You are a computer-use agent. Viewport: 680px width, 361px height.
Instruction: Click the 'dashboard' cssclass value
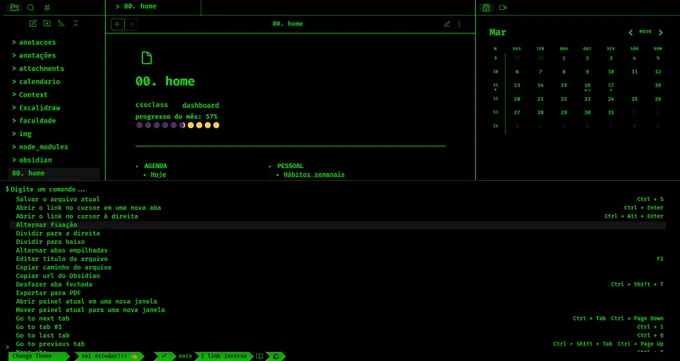point(200,105)
